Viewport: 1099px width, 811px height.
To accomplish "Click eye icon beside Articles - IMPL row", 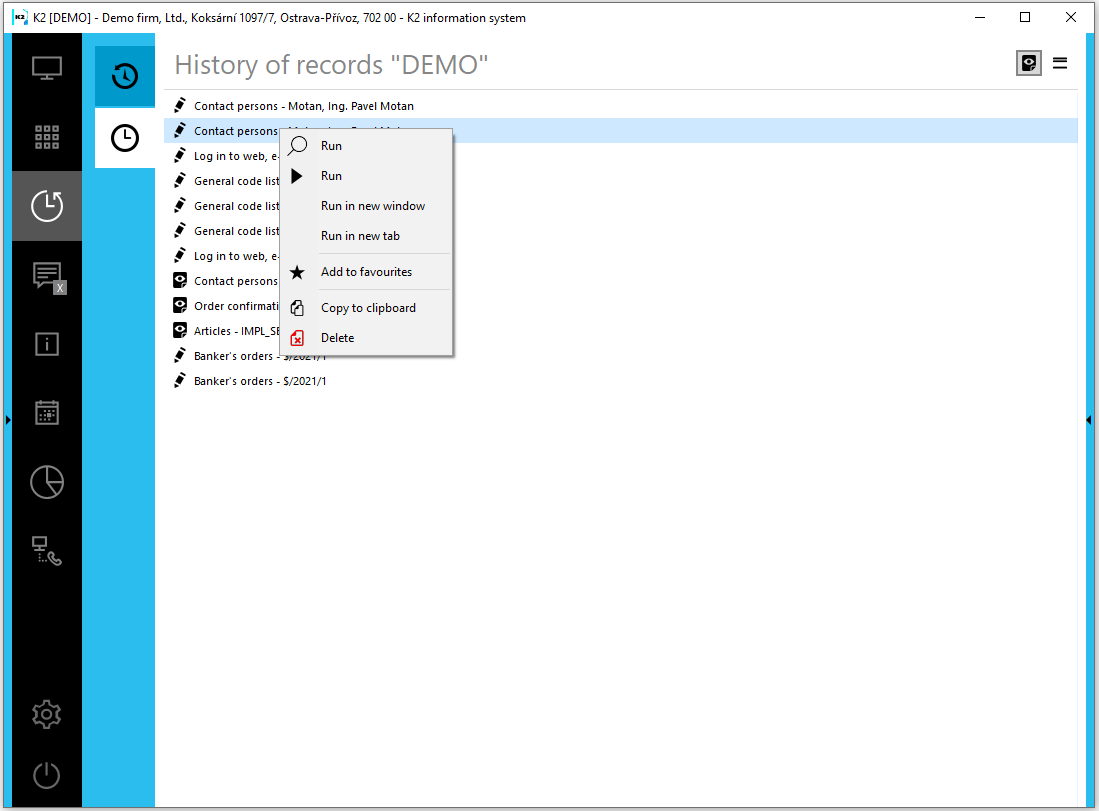I will pyautogui.click(x=180, y=330).
